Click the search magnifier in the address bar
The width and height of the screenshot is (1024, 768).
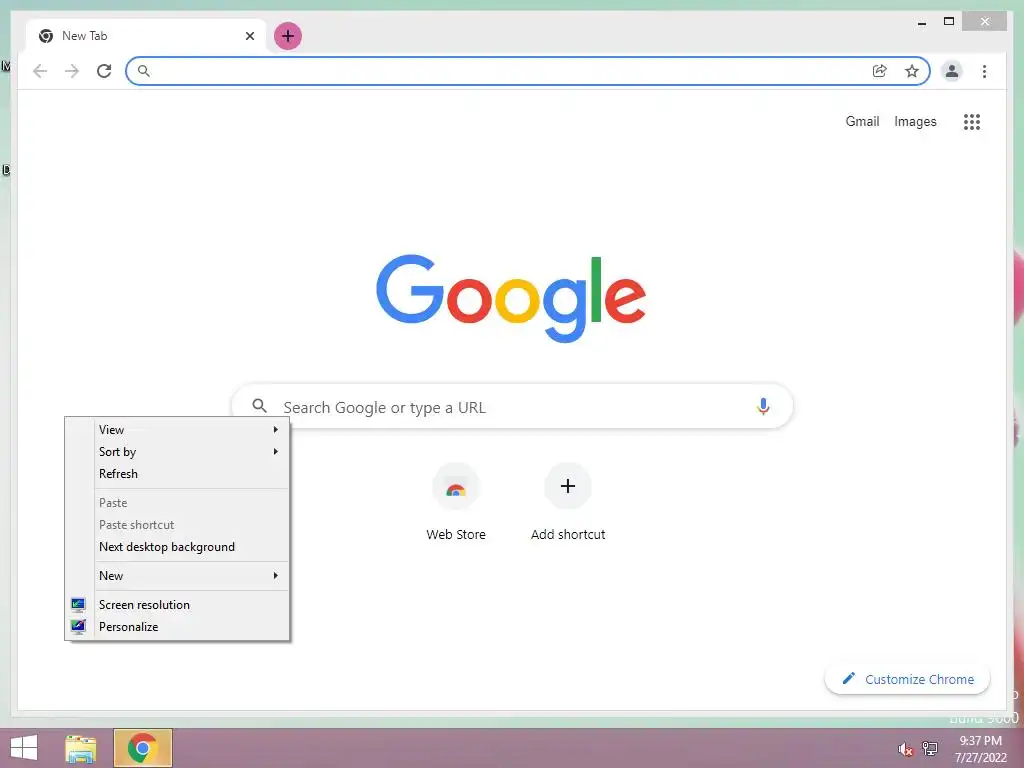(x=144, y=71)
